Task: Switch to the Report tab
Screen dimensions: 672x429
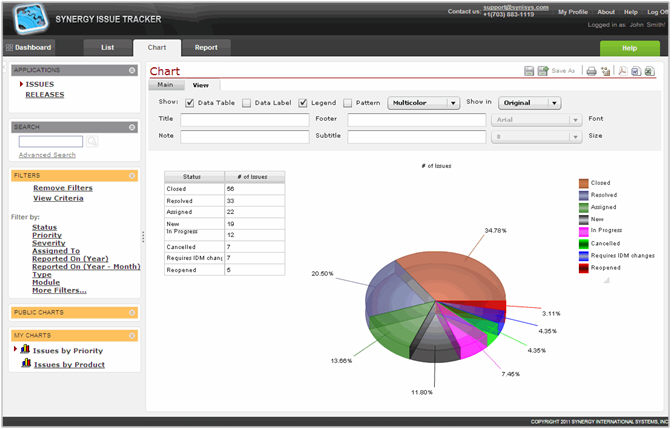Action: [x=206, y=48]
